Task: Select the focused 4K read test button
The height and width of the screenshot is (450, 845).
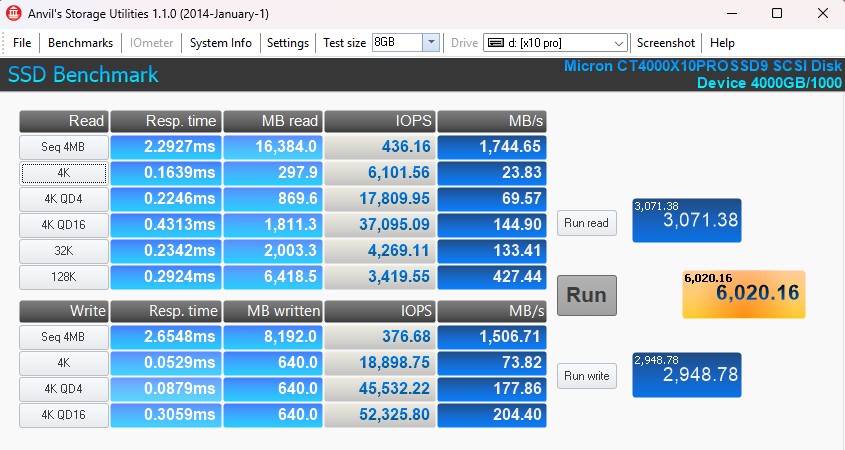Action: pos(64,173)
